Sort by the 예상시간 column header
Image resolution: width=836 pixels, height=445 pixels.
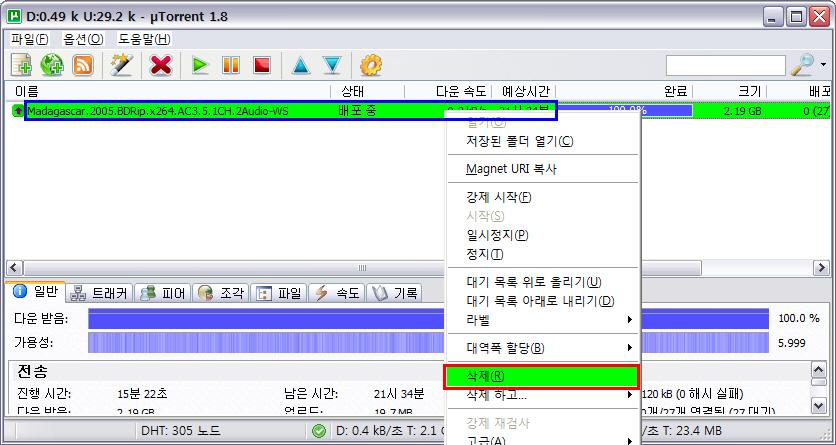click(524, 92)
